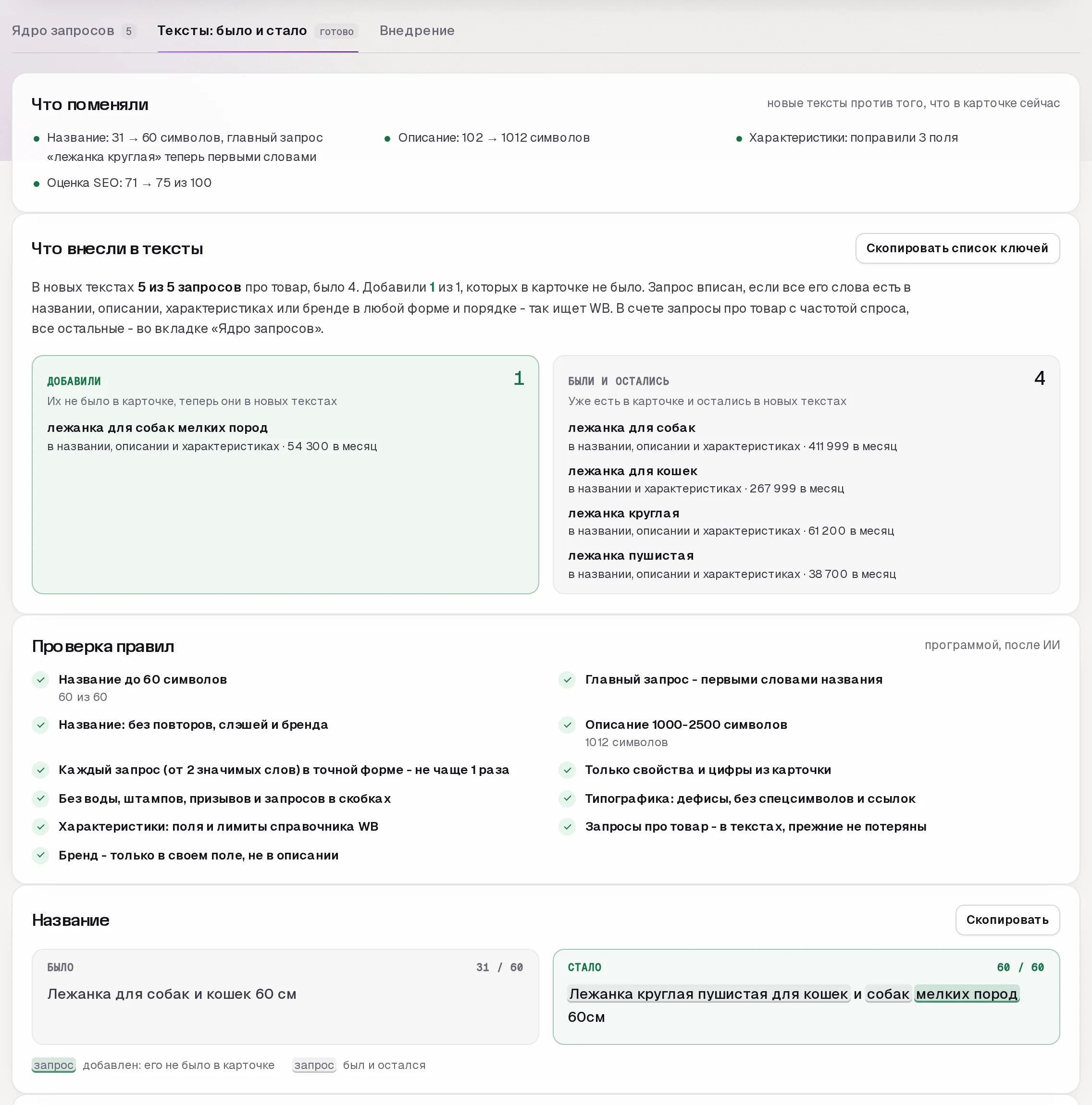Screen dimensions: 1092x1105
Task: Click the kept query heading «лежанка для собак»
Action: click(631, 428)
